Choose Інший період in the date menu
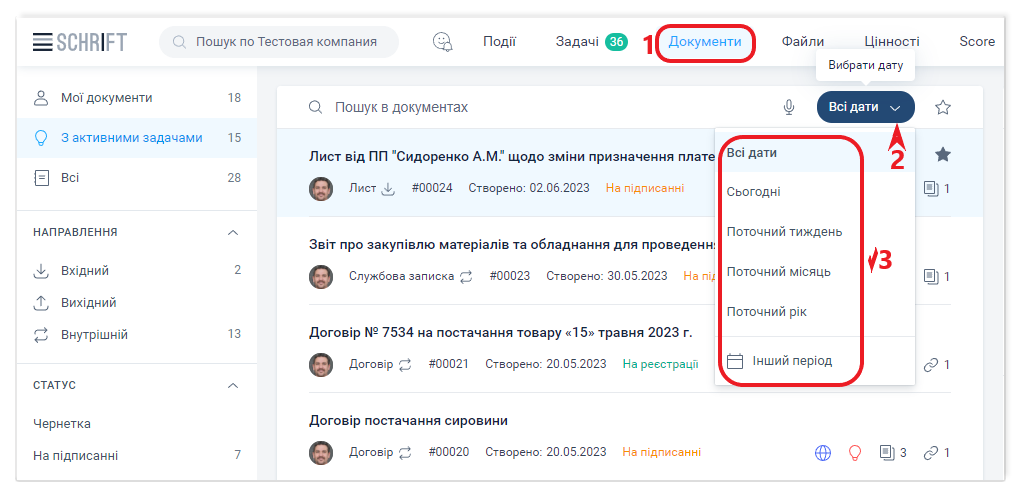This screenshot has width=1021, height=494. click(791, 361)
